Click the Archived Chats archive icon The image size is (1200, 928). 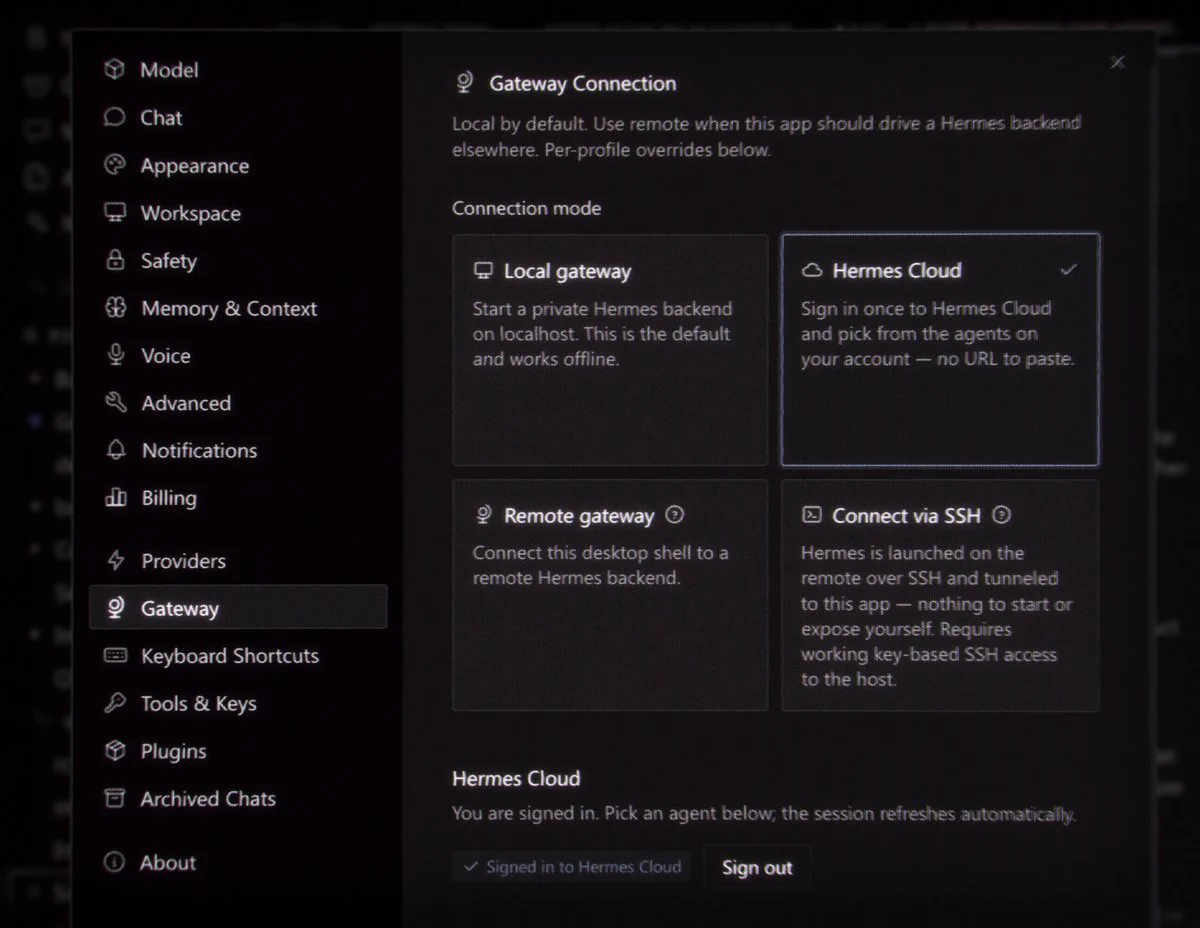click(x=115, y=798)
